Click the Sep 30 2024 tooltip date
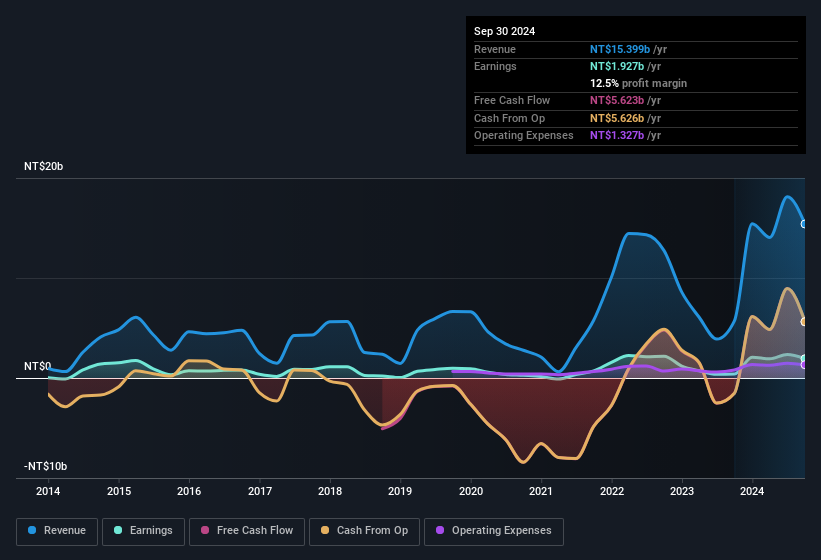Image resolution: width=821 pixels, height=560 pixels. click(504, 31)
